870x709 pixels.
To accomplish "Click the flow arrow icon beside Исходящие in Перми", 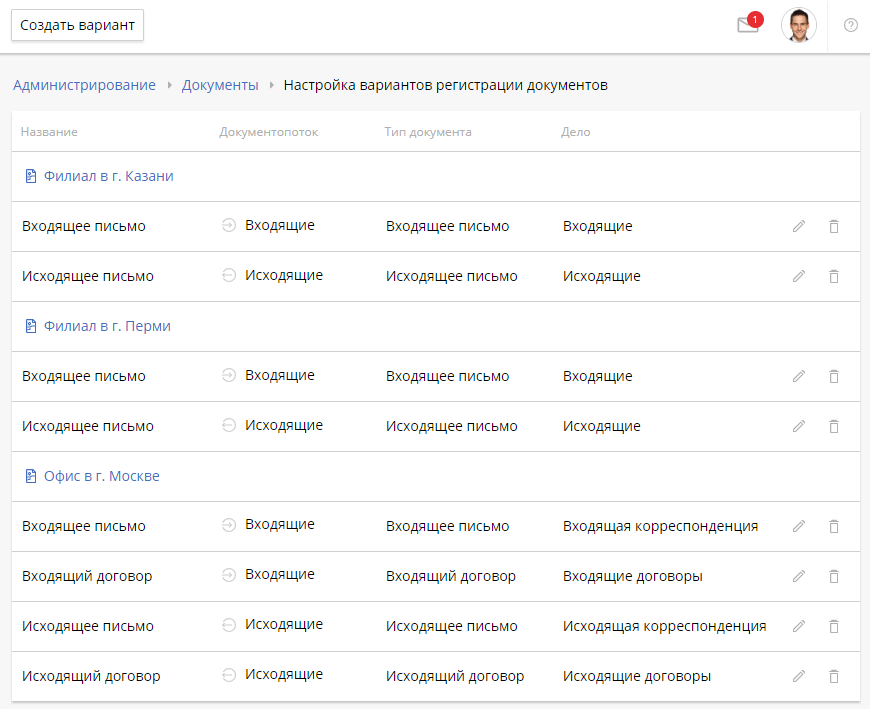I will [x=228, y=425].
